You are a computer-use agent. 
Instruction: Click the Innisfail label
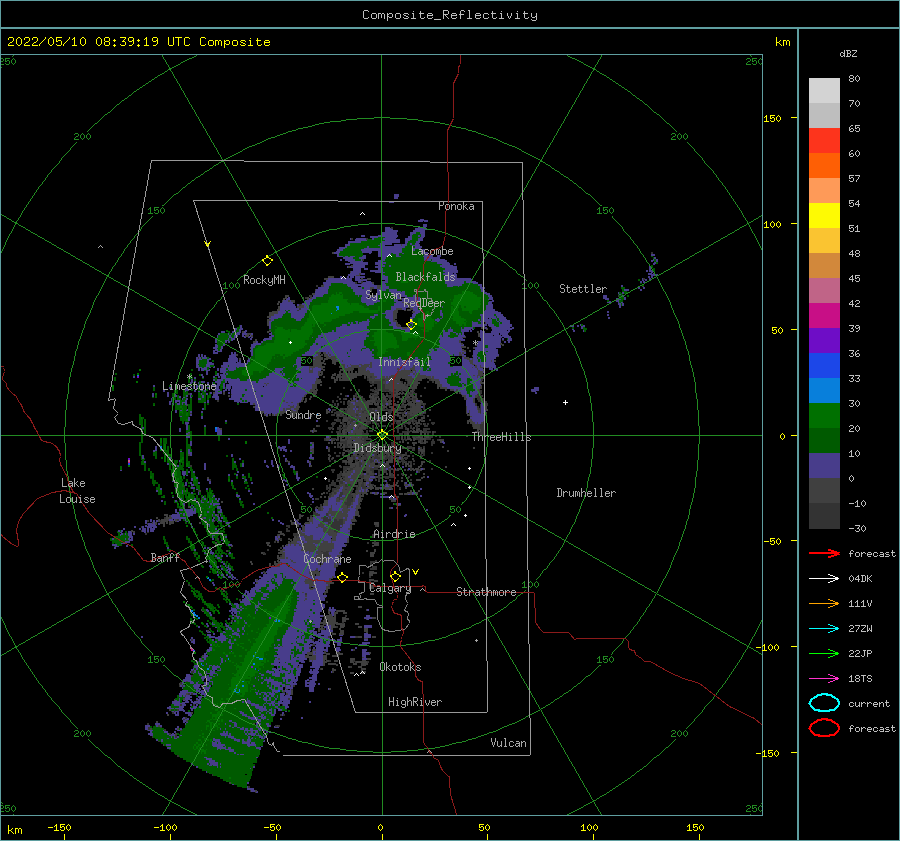404,362
